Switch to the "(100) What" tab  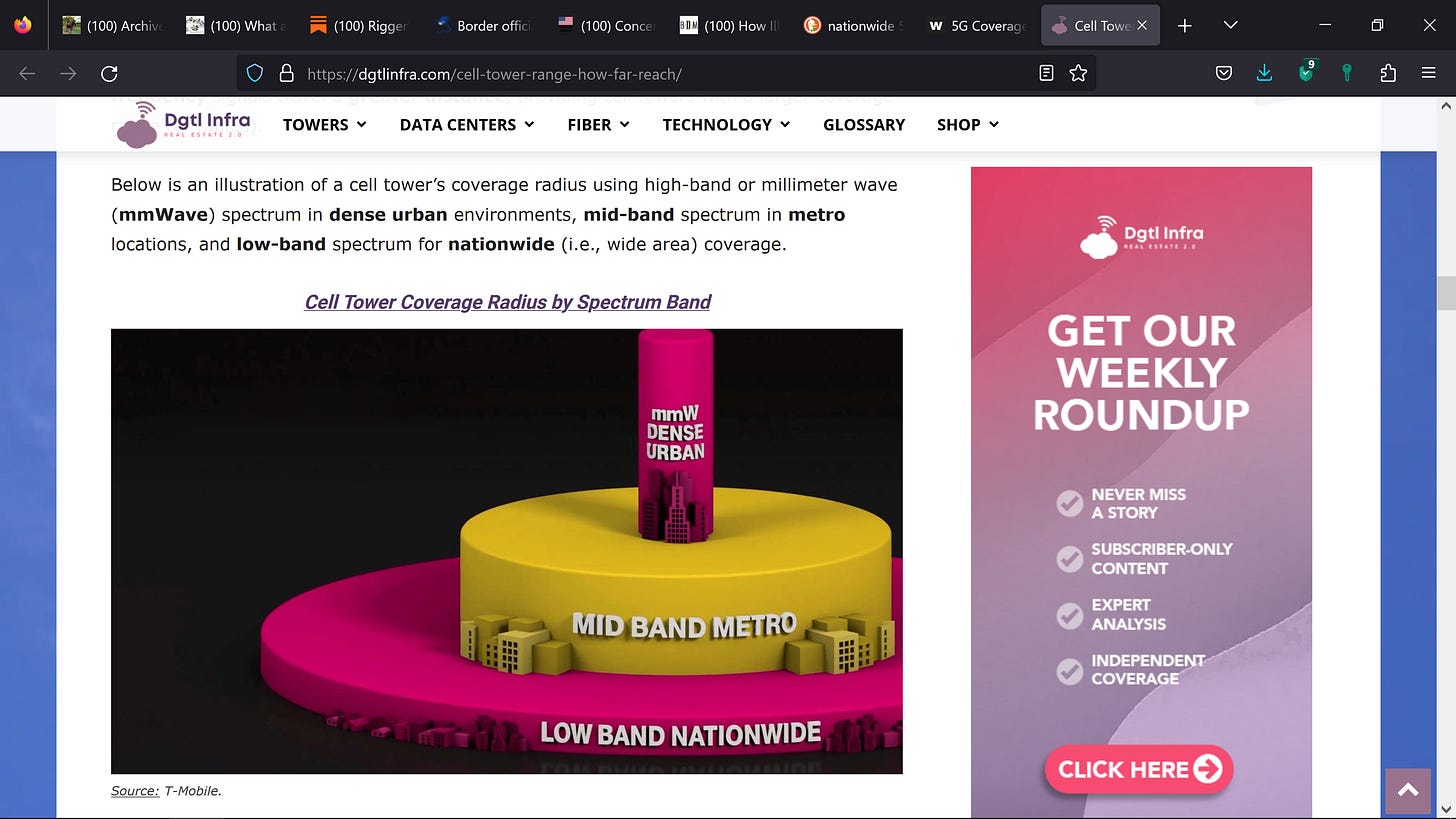(236, 26)
